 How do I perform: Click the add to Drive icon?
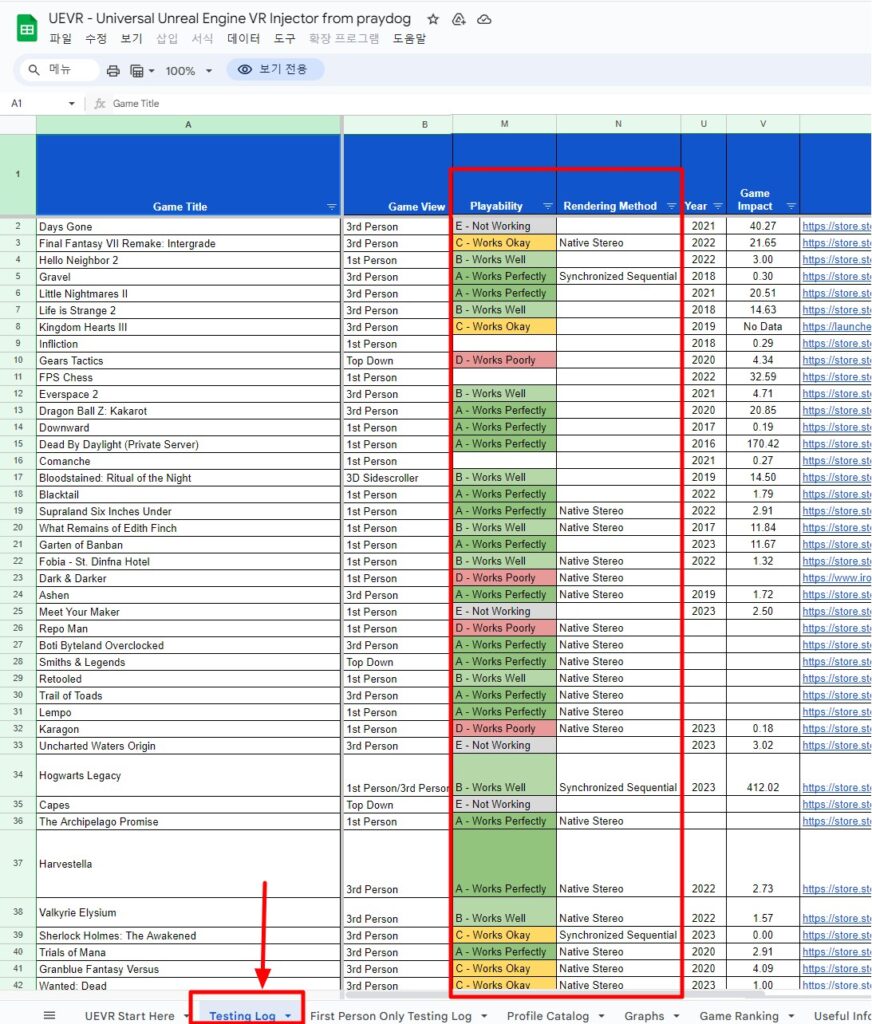[459, 19]
